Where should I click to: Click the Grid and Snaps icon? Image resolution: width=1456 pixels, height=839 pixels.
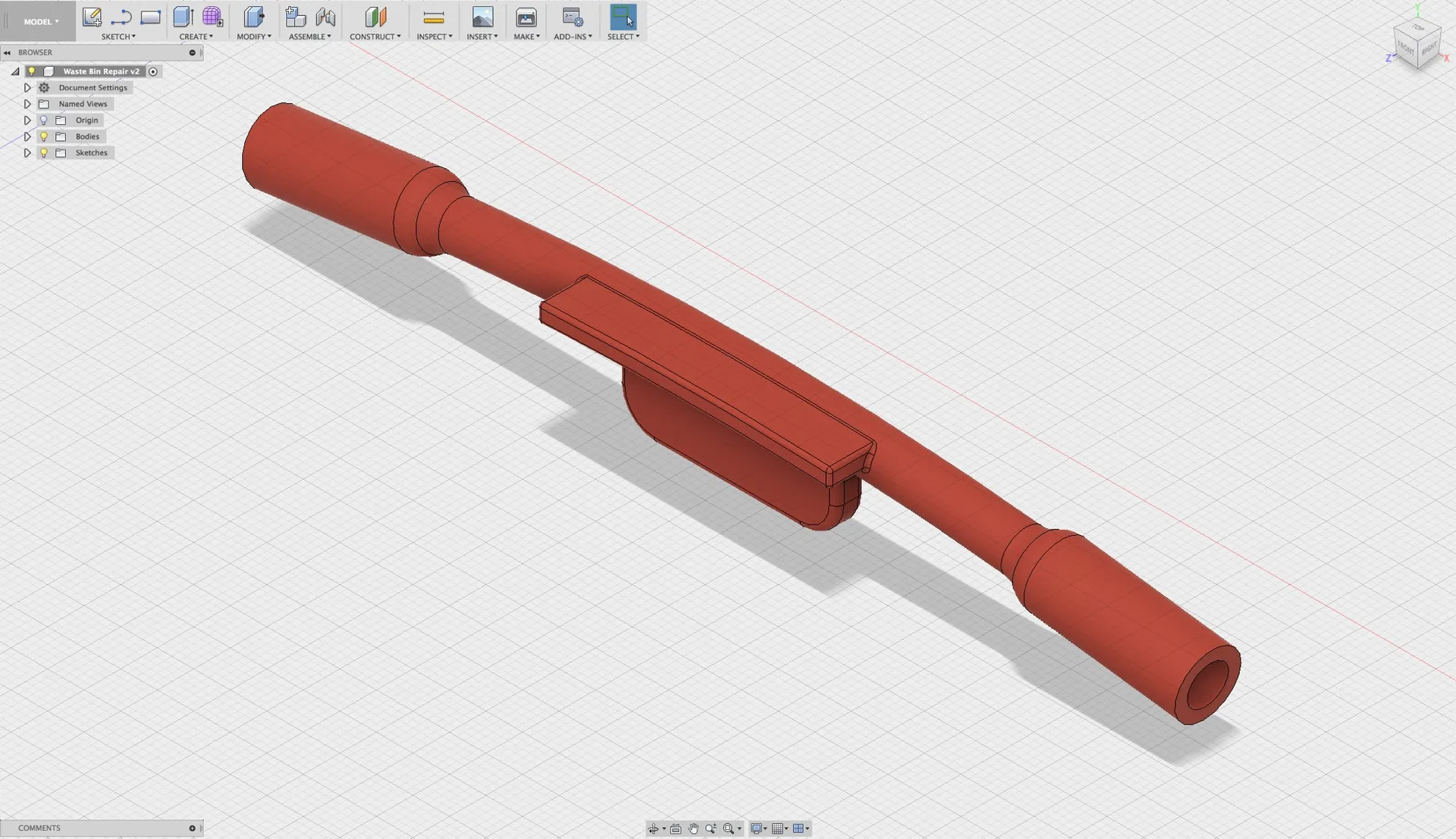777,828
